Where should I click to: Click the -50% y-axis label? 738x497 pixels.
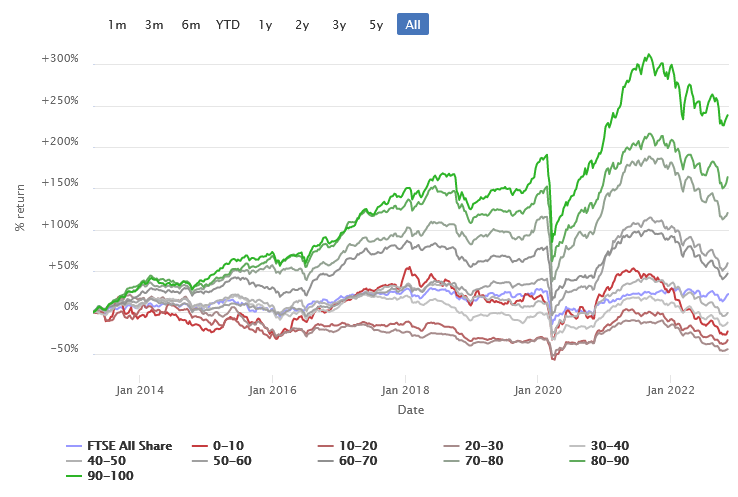(x=64, y=349)
